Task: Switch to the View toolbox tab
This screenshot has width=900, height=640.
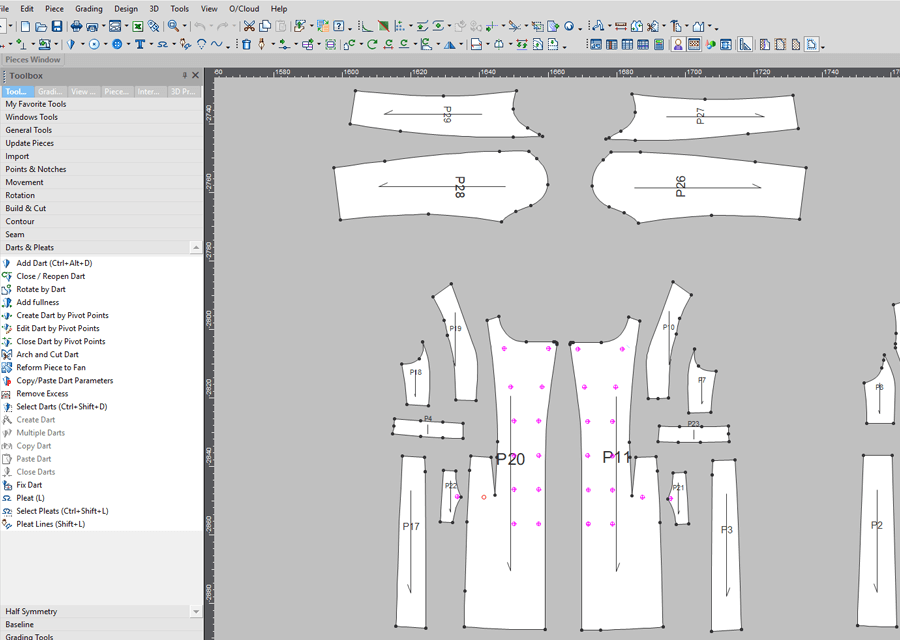Action: (83, 91)
